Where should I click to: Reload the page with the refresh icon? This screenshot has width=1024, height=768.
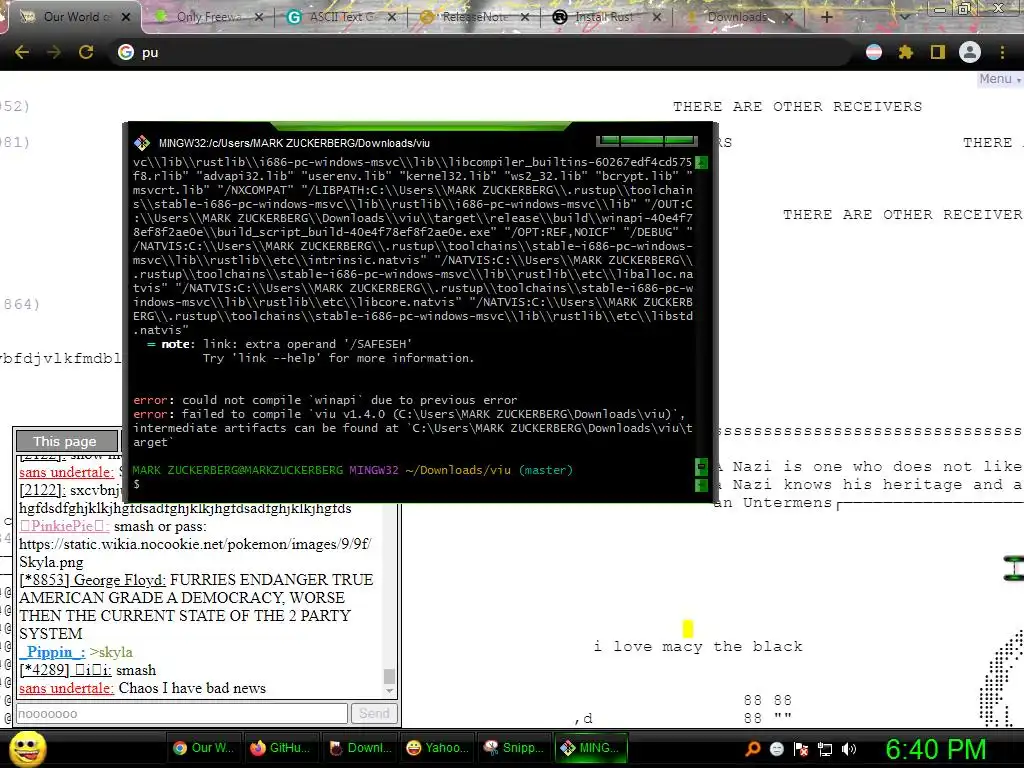click(x=86, y=52)
